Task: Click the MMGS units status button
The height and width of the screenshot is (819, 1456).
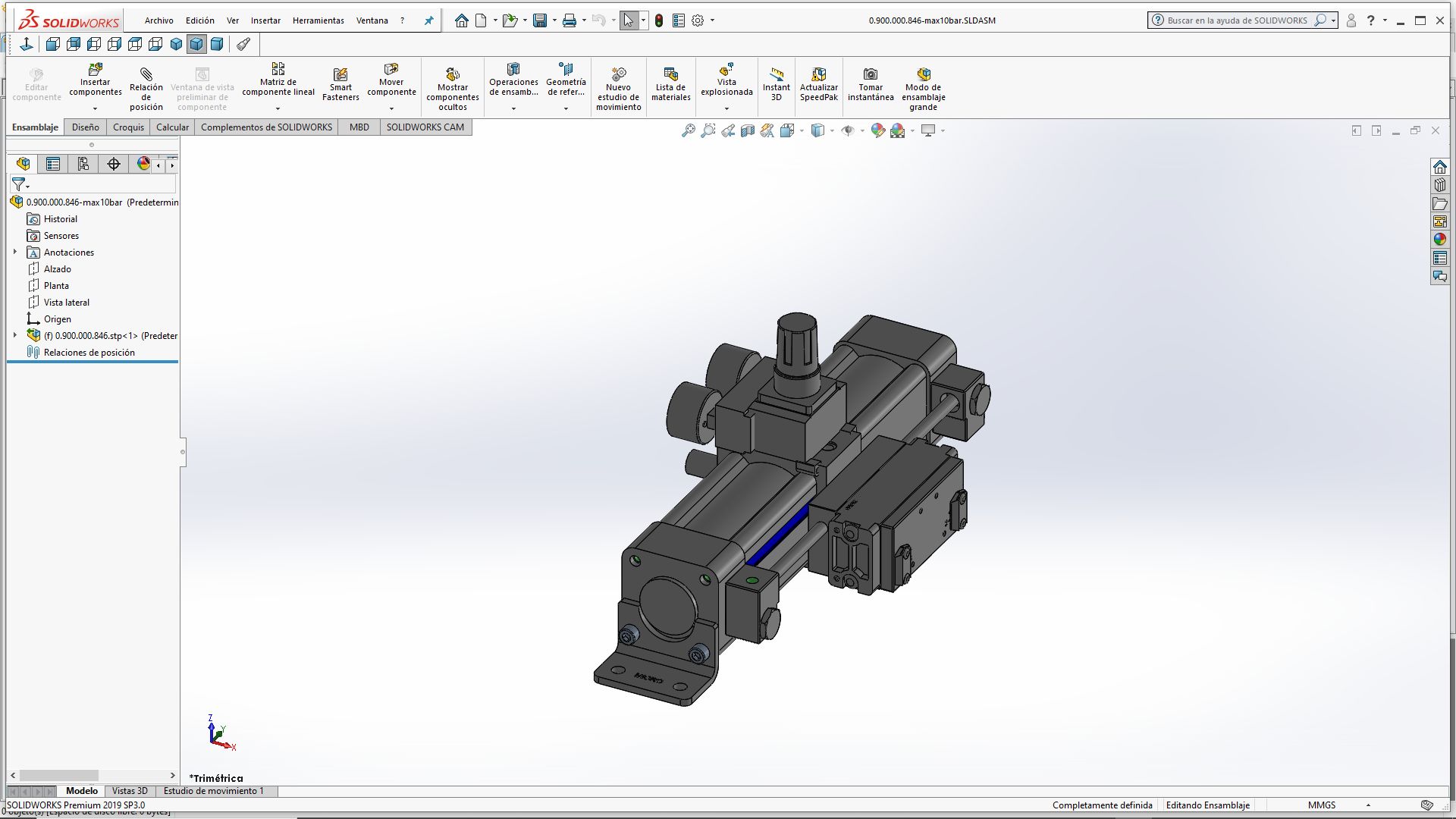Action: (1321, 805)
